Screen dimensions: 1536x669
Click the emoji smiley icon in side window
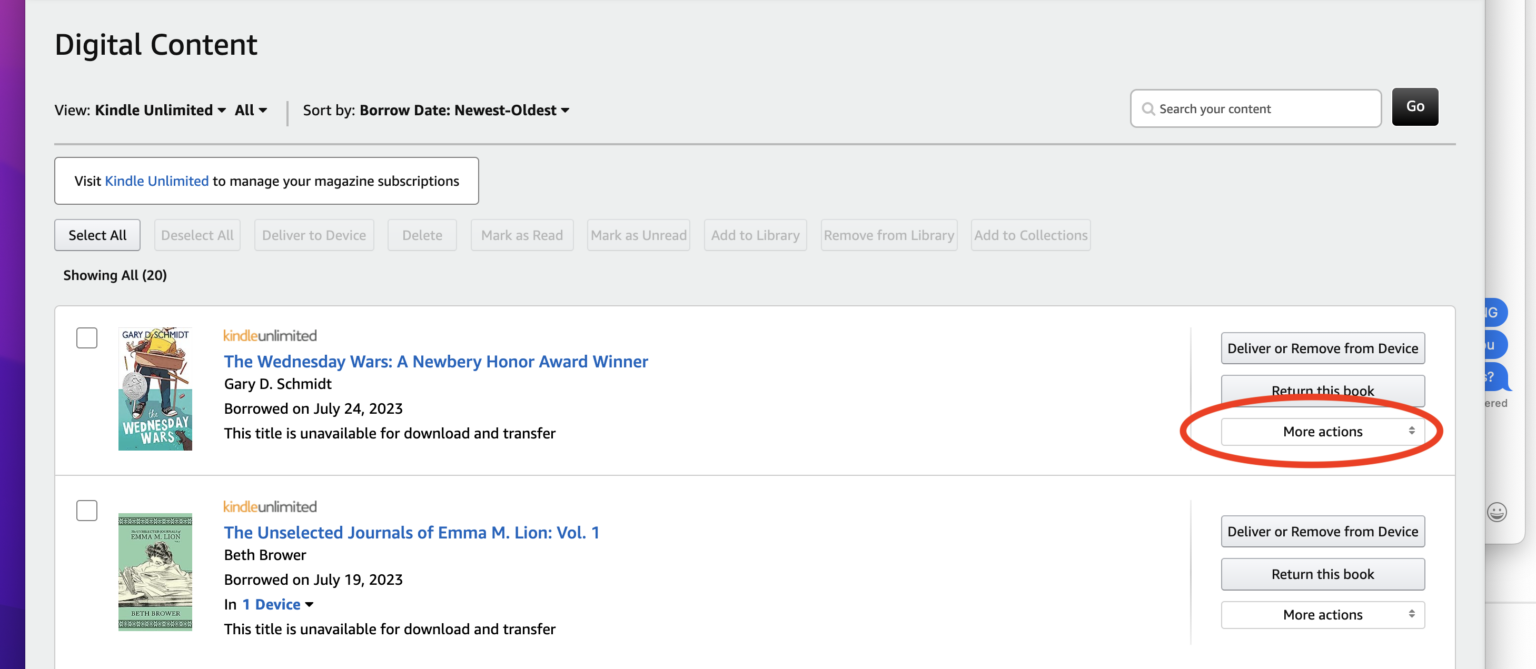1496,512
